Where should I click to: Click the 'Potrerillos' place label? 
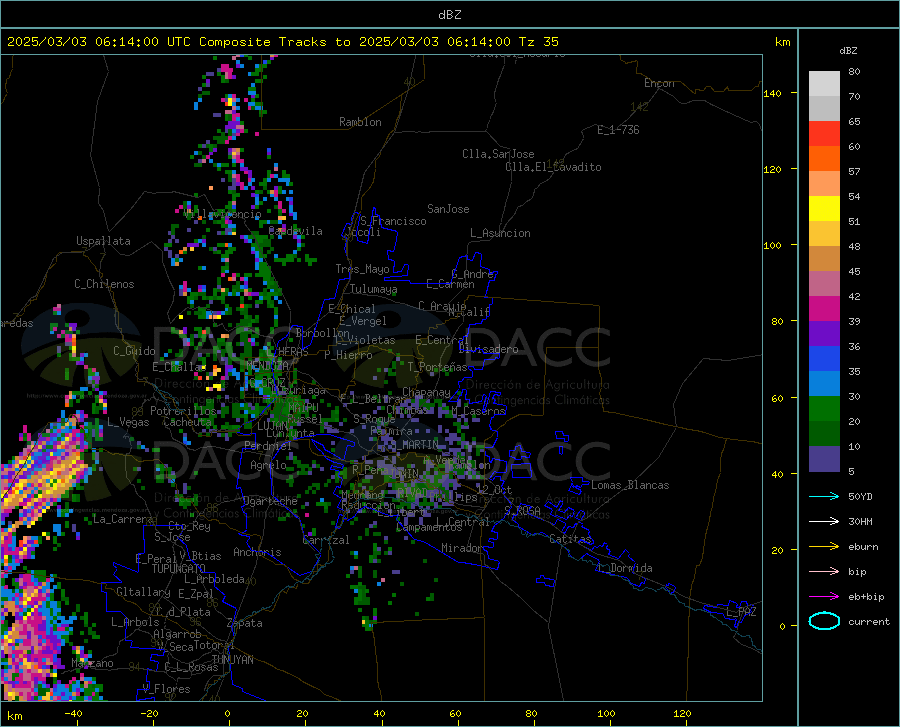(183, 411)
